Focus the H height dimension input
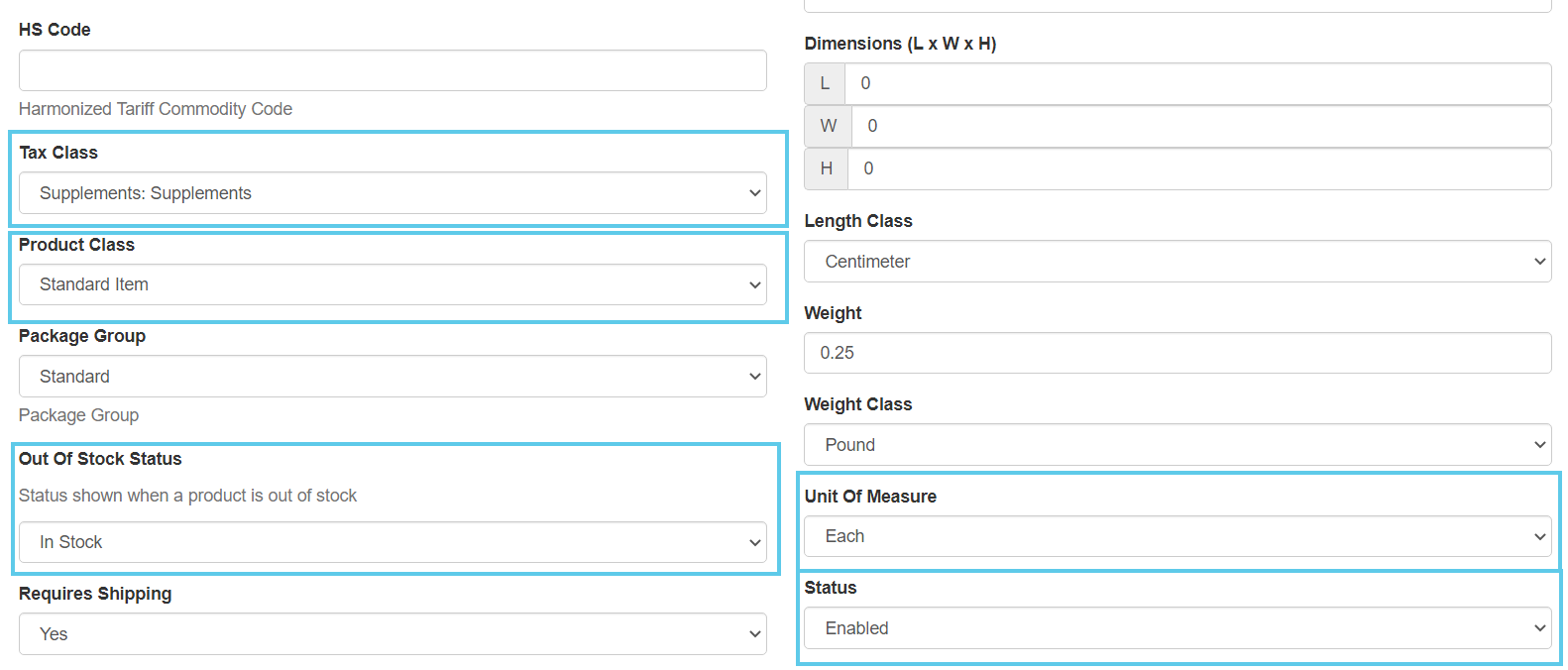The width and height of the screenshot is (1568, 670). click(x=1200, y=168)
